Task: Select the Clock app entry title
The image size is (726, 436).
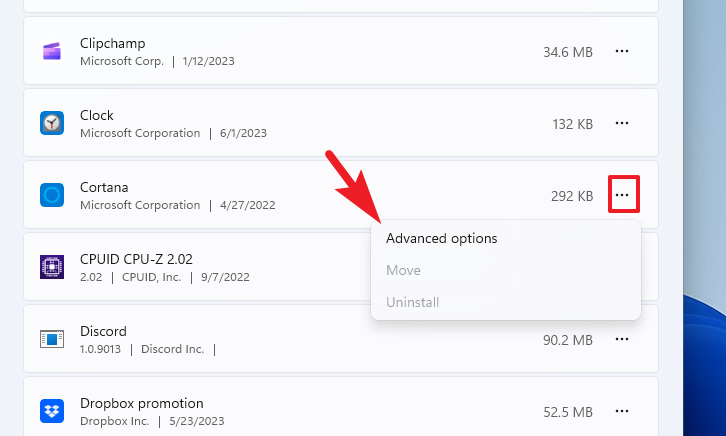Action: point(97,116)
